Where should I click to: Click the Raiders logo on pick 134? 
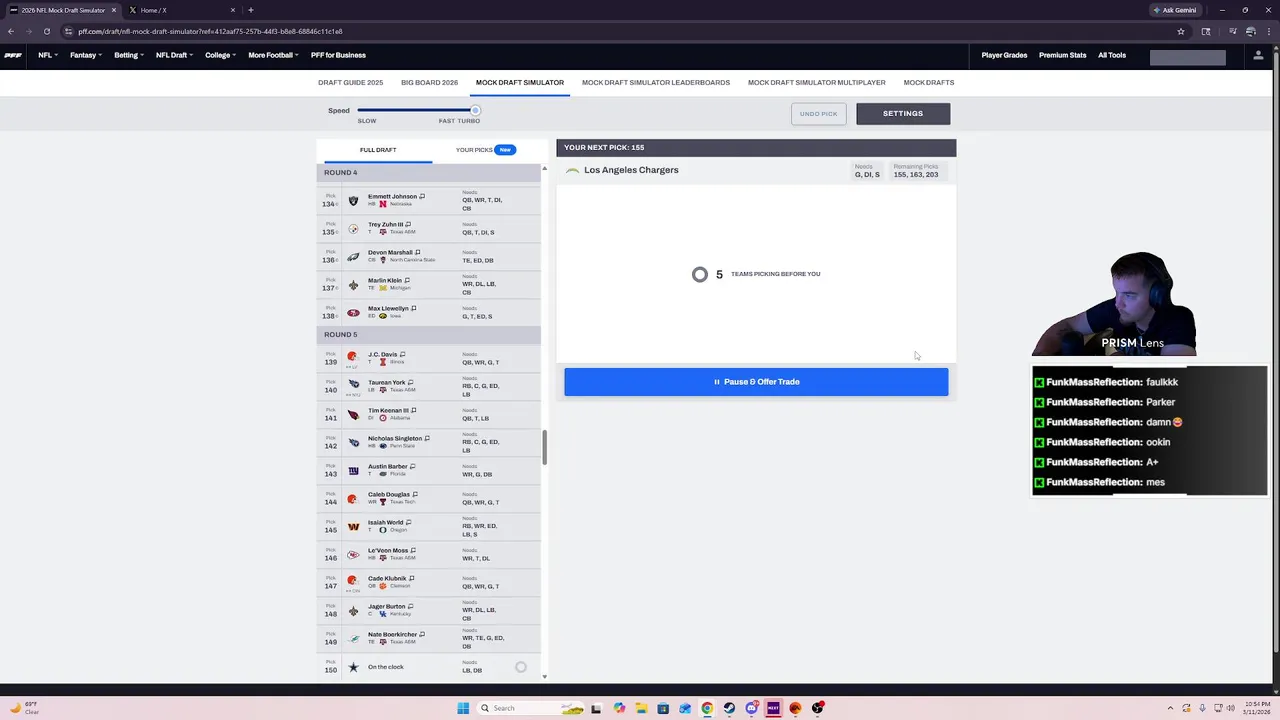coord(353,201)
